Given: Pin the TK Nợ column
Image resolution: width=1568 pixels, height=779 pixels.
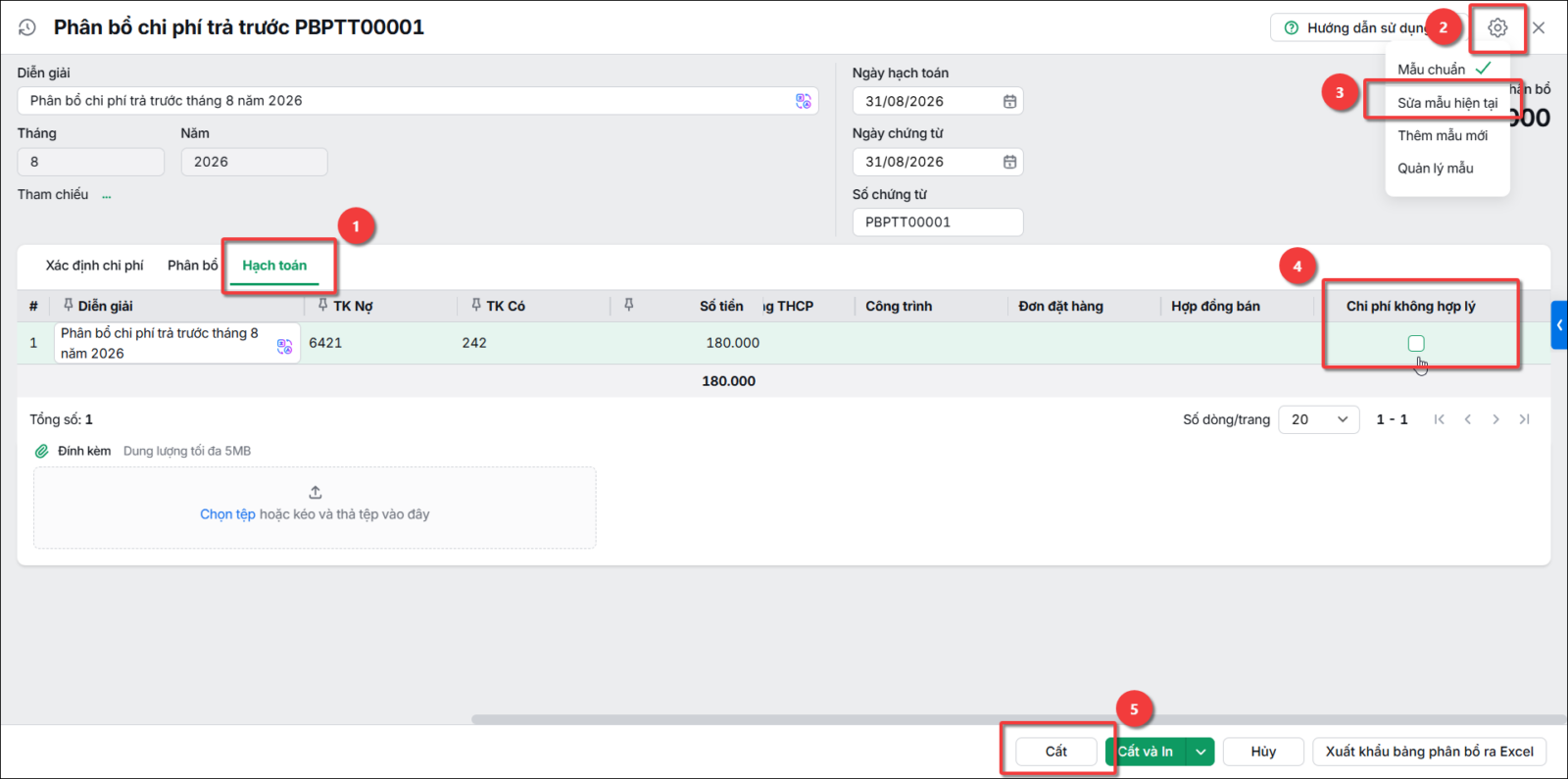Looking at the screenshot, I should [322, 305].
